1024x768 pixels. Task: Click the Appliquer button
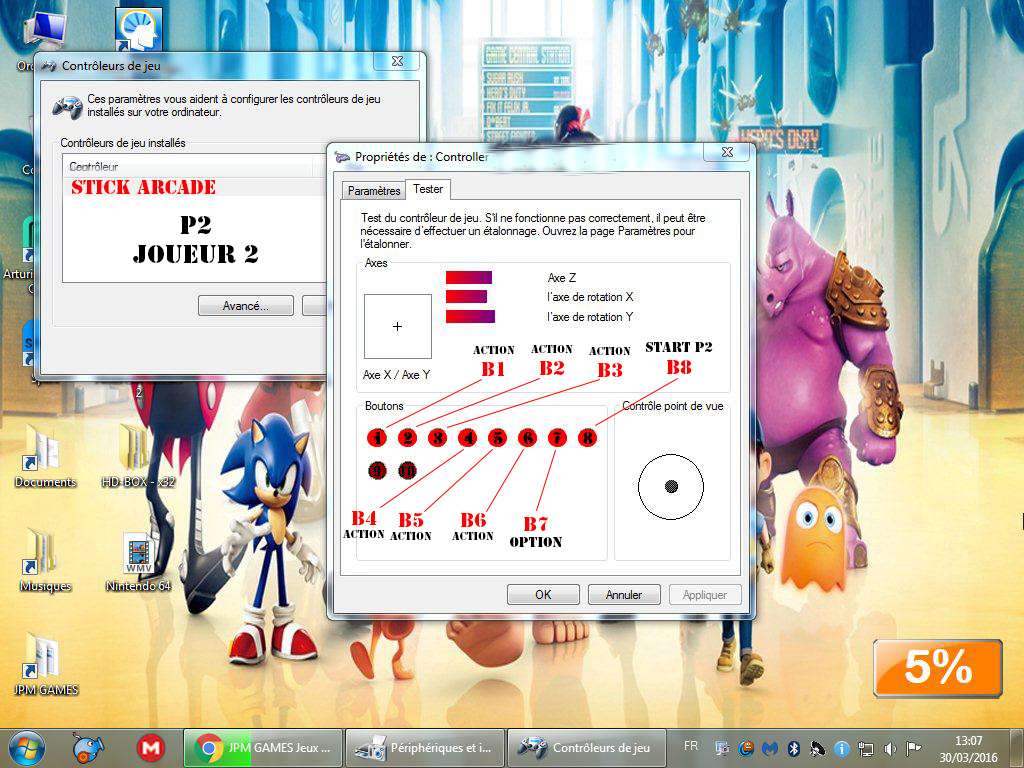705,594
